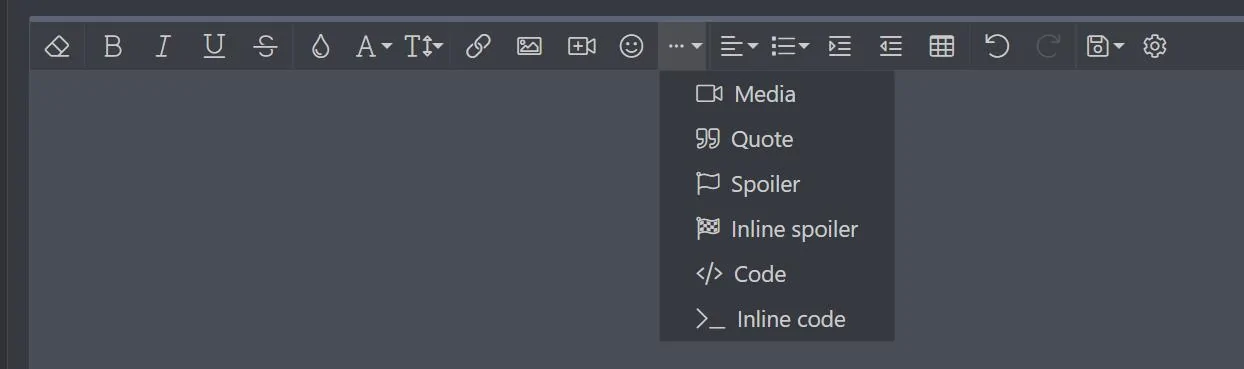Select Quote from the insert menu

777,139
